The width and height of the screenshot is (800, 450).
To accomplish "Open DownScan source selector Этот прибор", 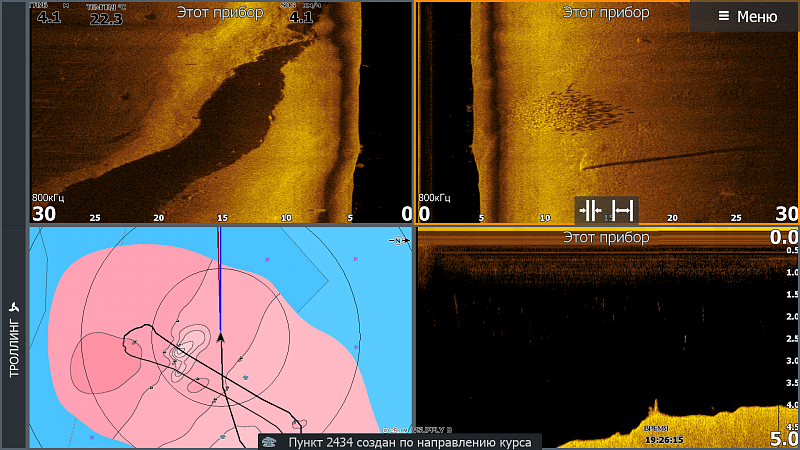I will (x=606, y=237).
